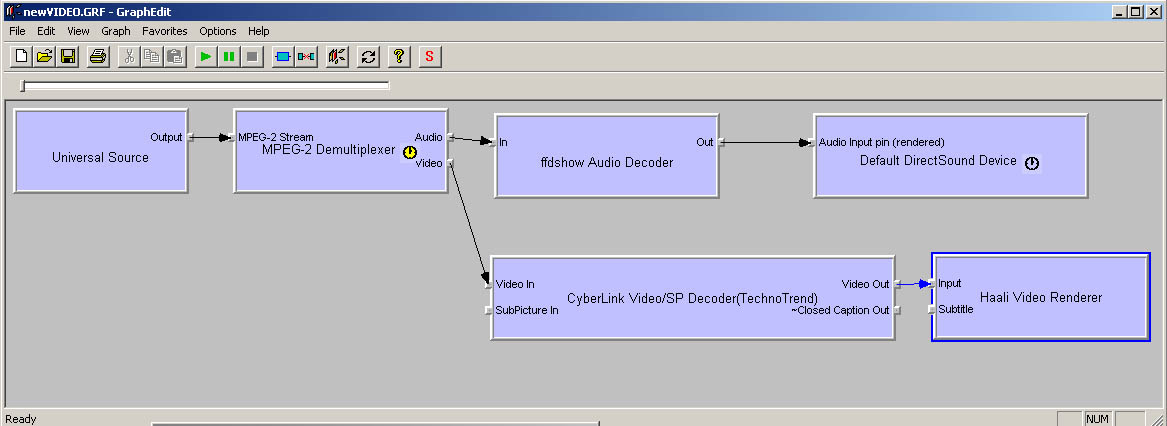Click the seek slider thumb
The image size is (1167, 426).
click(22, 86)
